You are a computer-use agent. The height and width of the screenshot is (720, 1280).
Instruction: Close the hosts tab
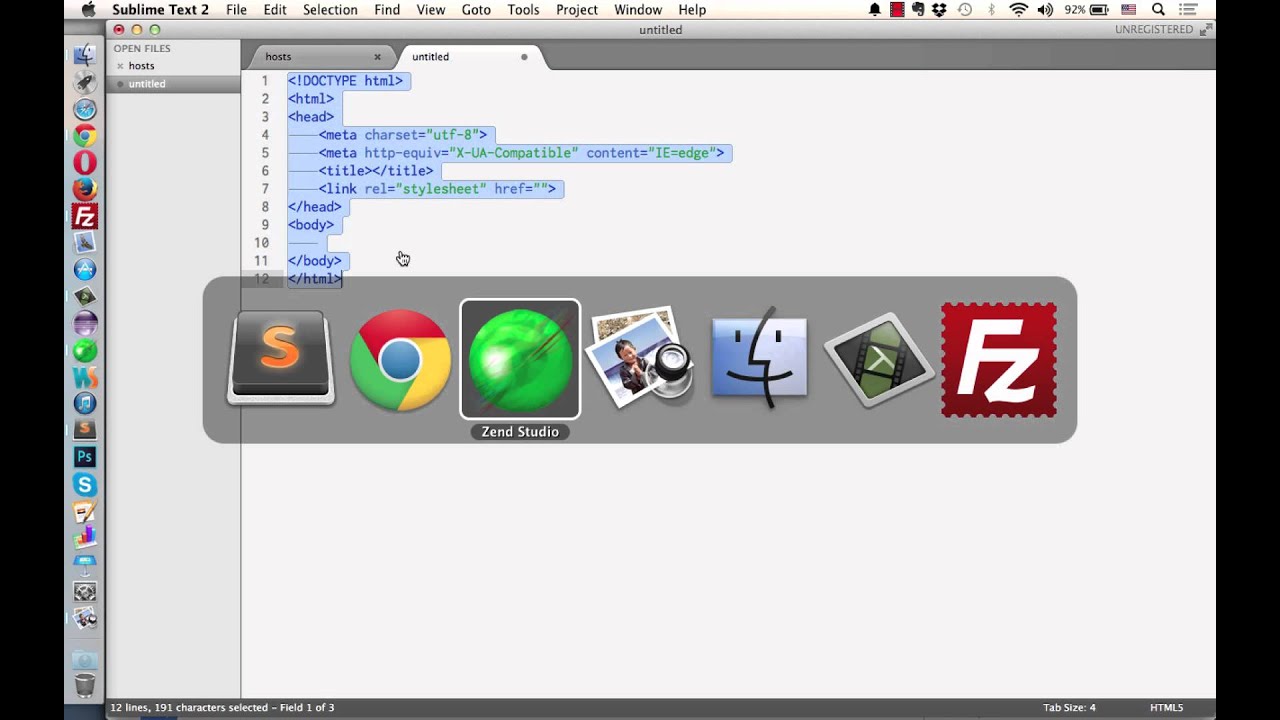tap(377, 57)
